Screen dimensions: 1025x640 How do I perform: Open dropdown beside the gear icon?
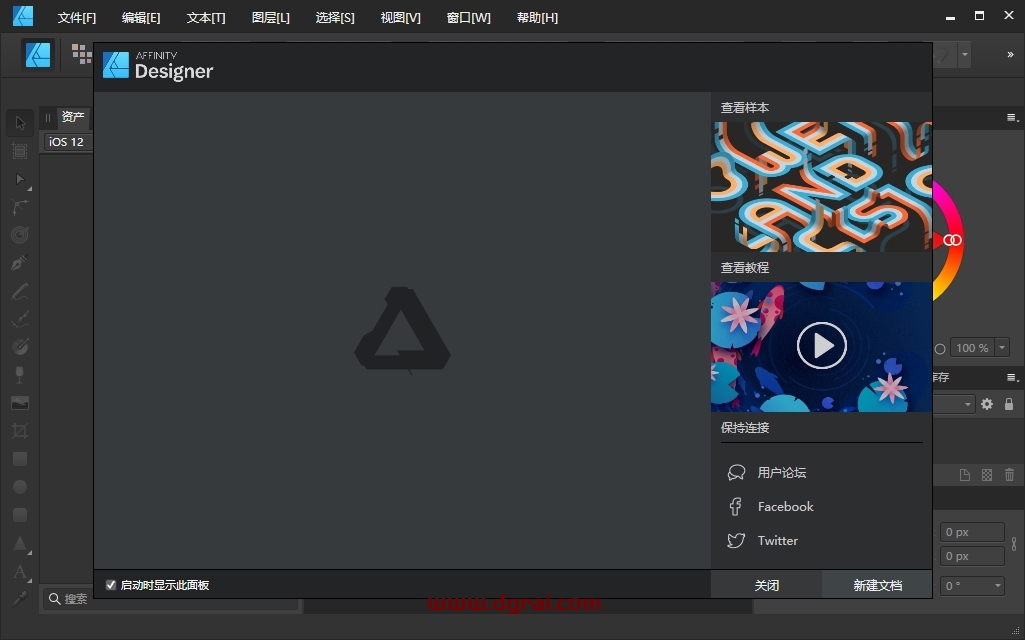968,404
